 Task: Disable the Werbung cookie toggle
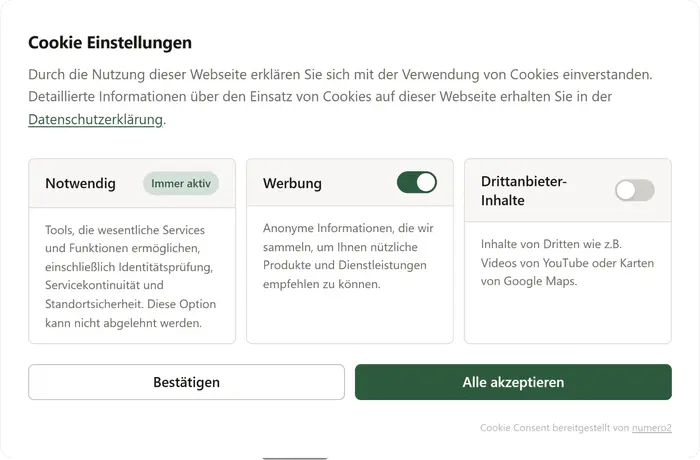click(417, 183)
